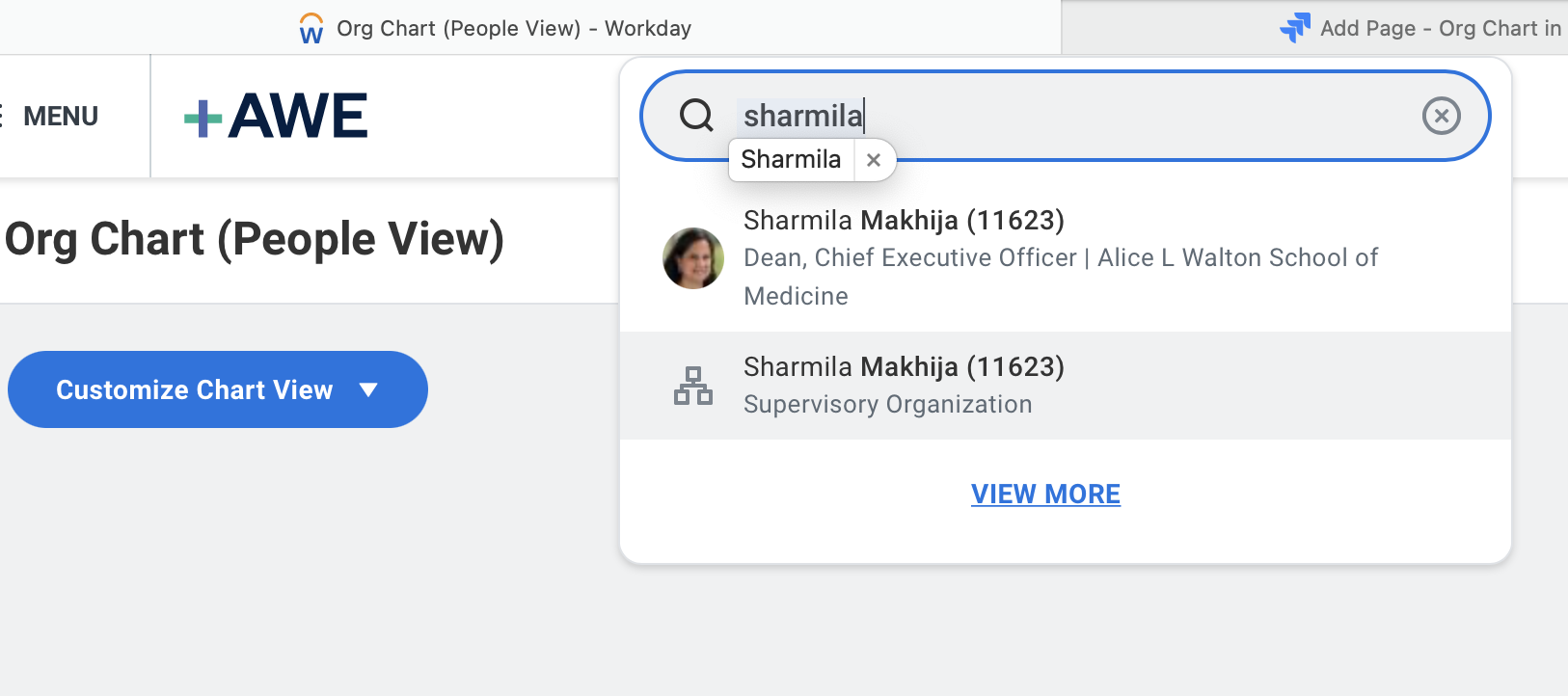This screenshot has height=696, width=1568.
Task: Open the MENU navigation
Action: coord(60,116)
